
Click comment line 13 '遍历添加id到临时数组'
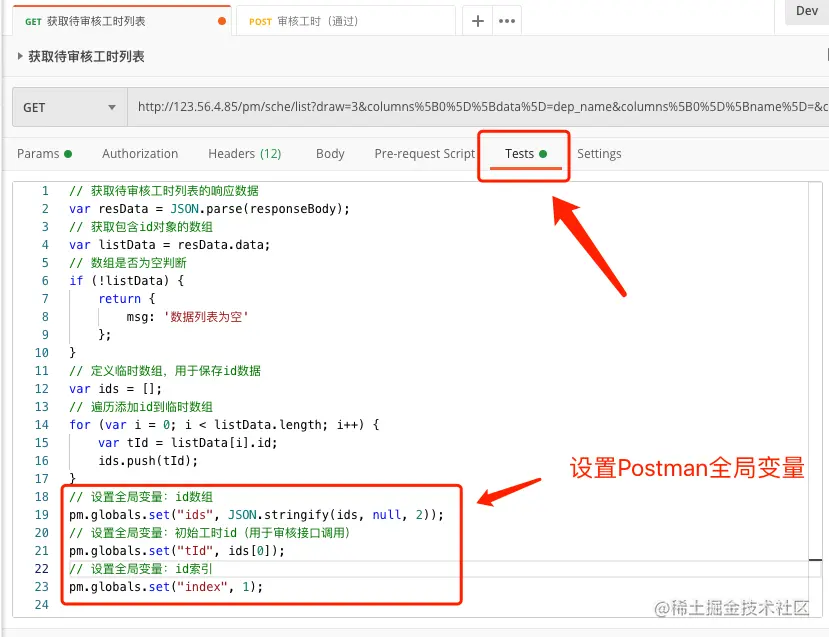coord(152,407)
